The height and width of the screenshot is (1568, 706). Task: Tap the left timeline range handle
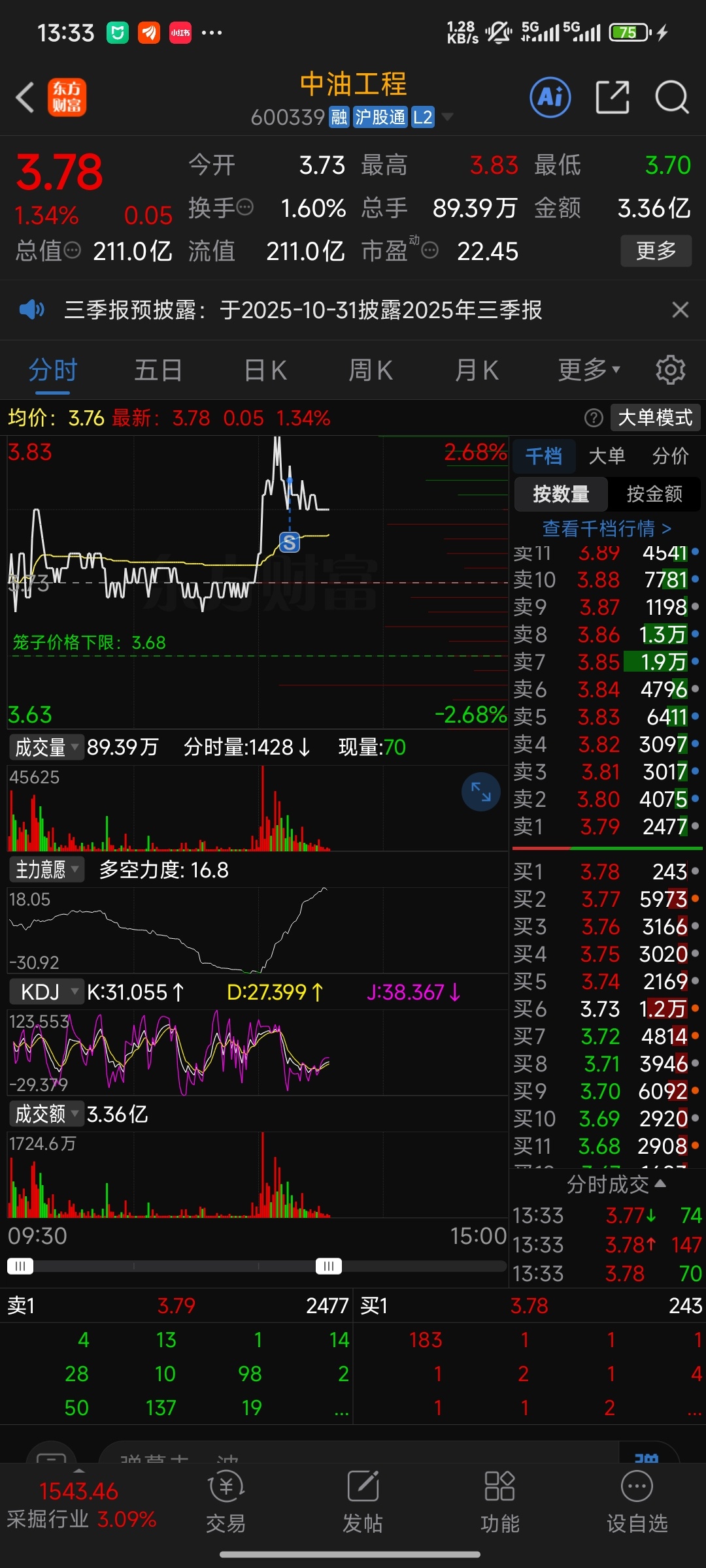(x=20, y=1266)
